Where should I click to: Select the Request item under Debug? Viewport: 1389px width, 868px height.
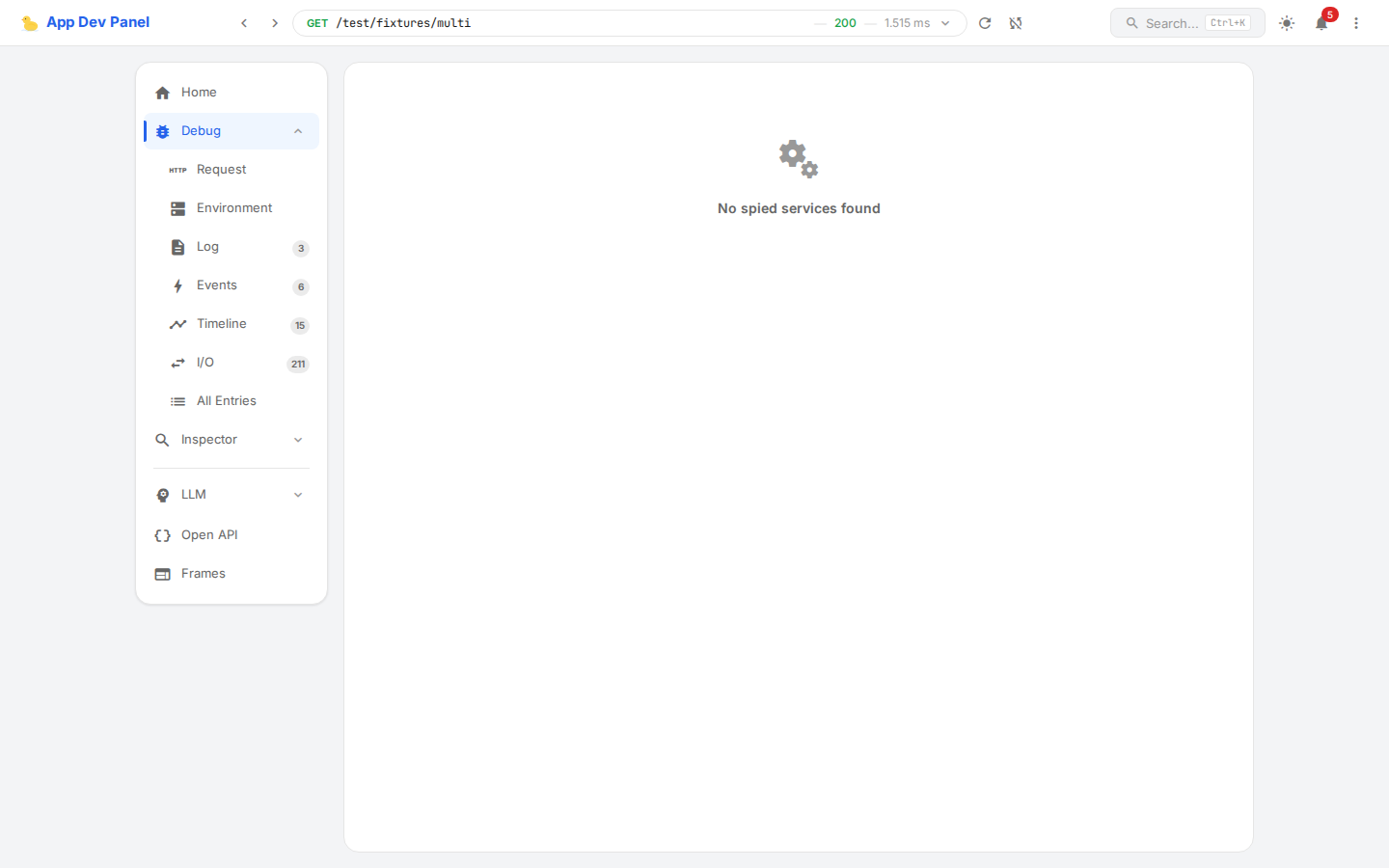[221, 170]
